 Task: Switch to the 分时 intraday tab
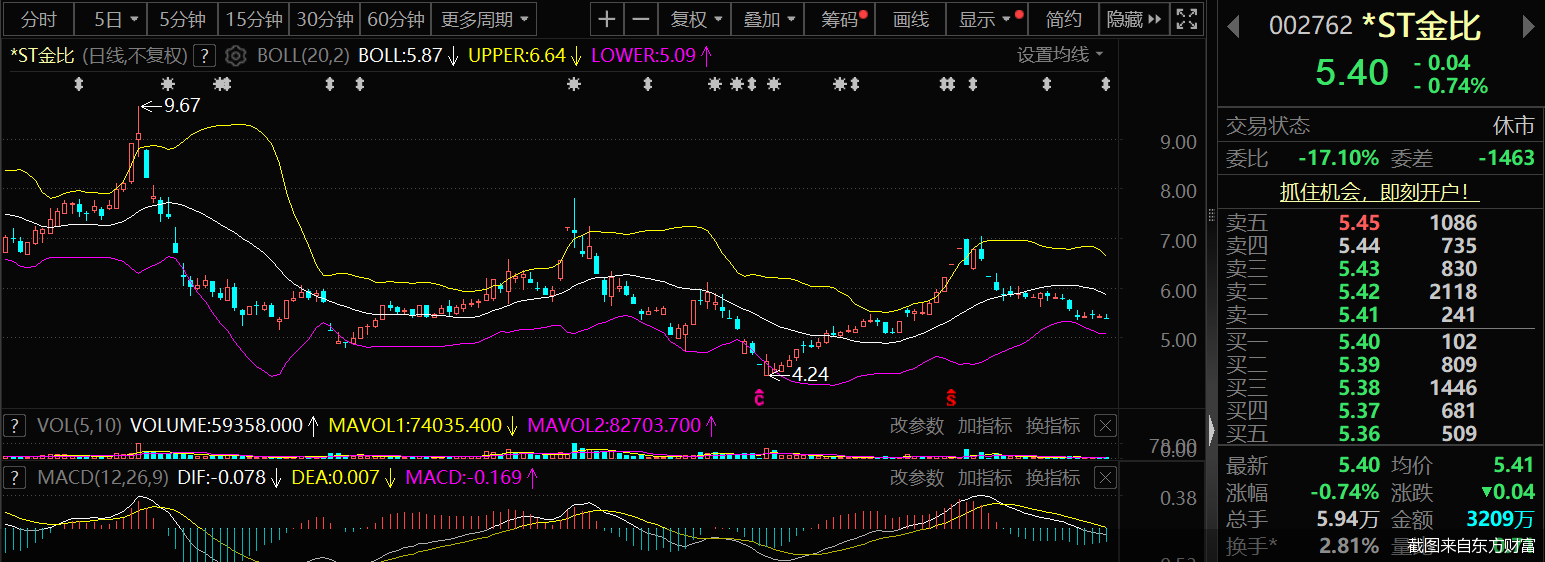pyautogui.click(x=39, y=19)
